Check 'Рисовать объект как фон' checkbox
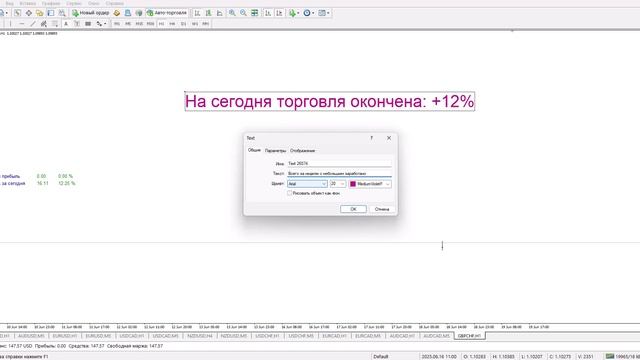The image size is (640, 360). pos(289,193)
